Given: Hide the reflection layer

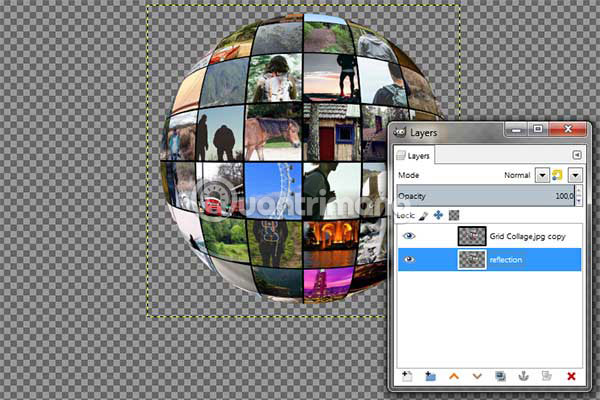Looking at the screenshot, I should click(x=410, y=259).
